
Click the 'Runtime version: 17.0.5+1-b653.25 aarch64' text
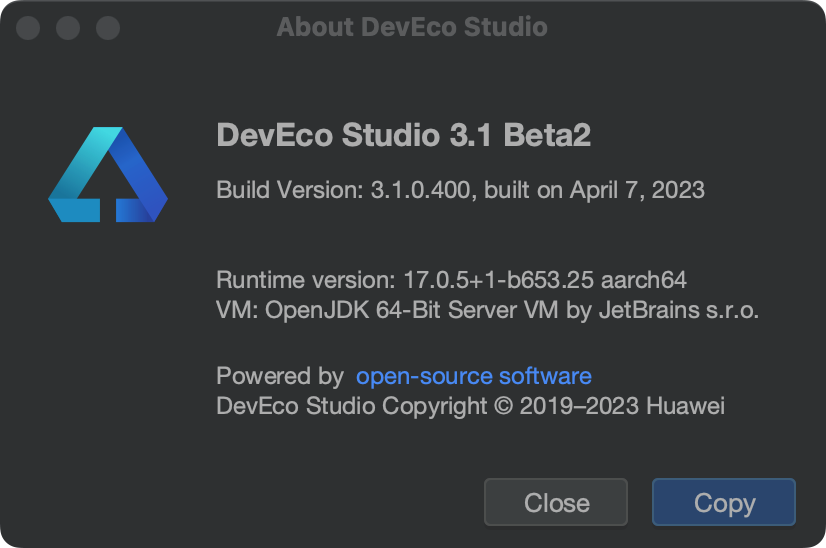pyautogui.click(x=451, y=280)
